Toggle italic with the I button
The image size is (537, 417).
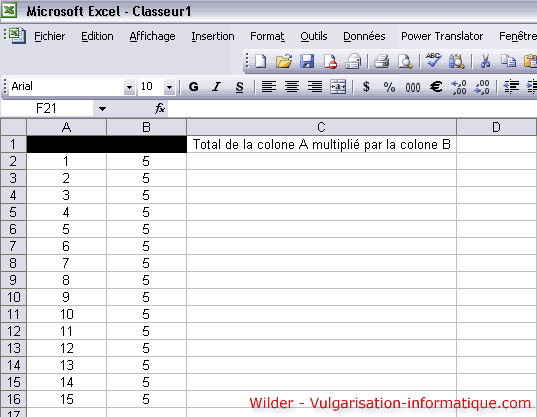pos(216,87)
